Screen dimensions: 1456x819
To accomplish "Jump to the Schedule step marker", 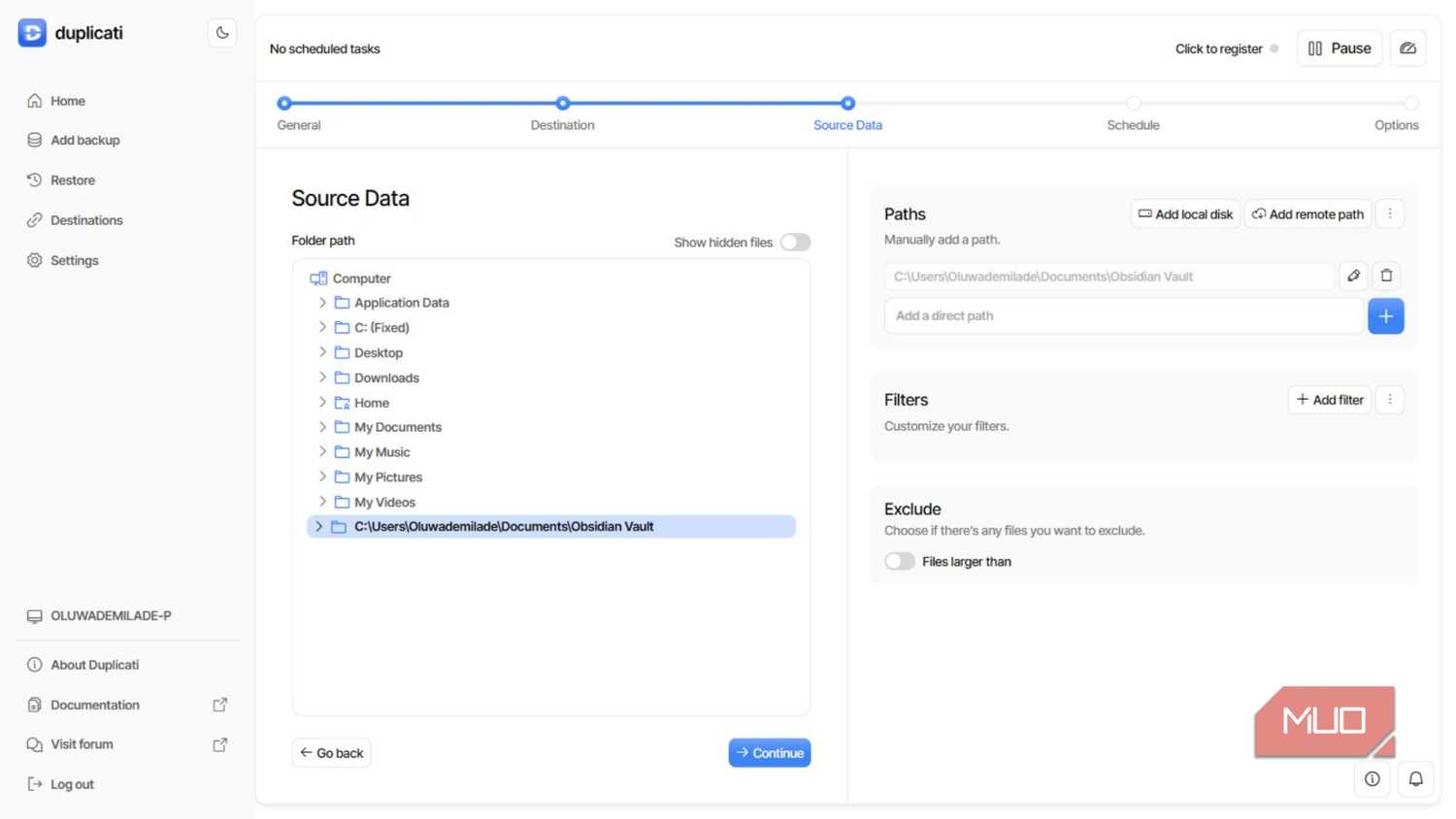I will (1133, 103).
